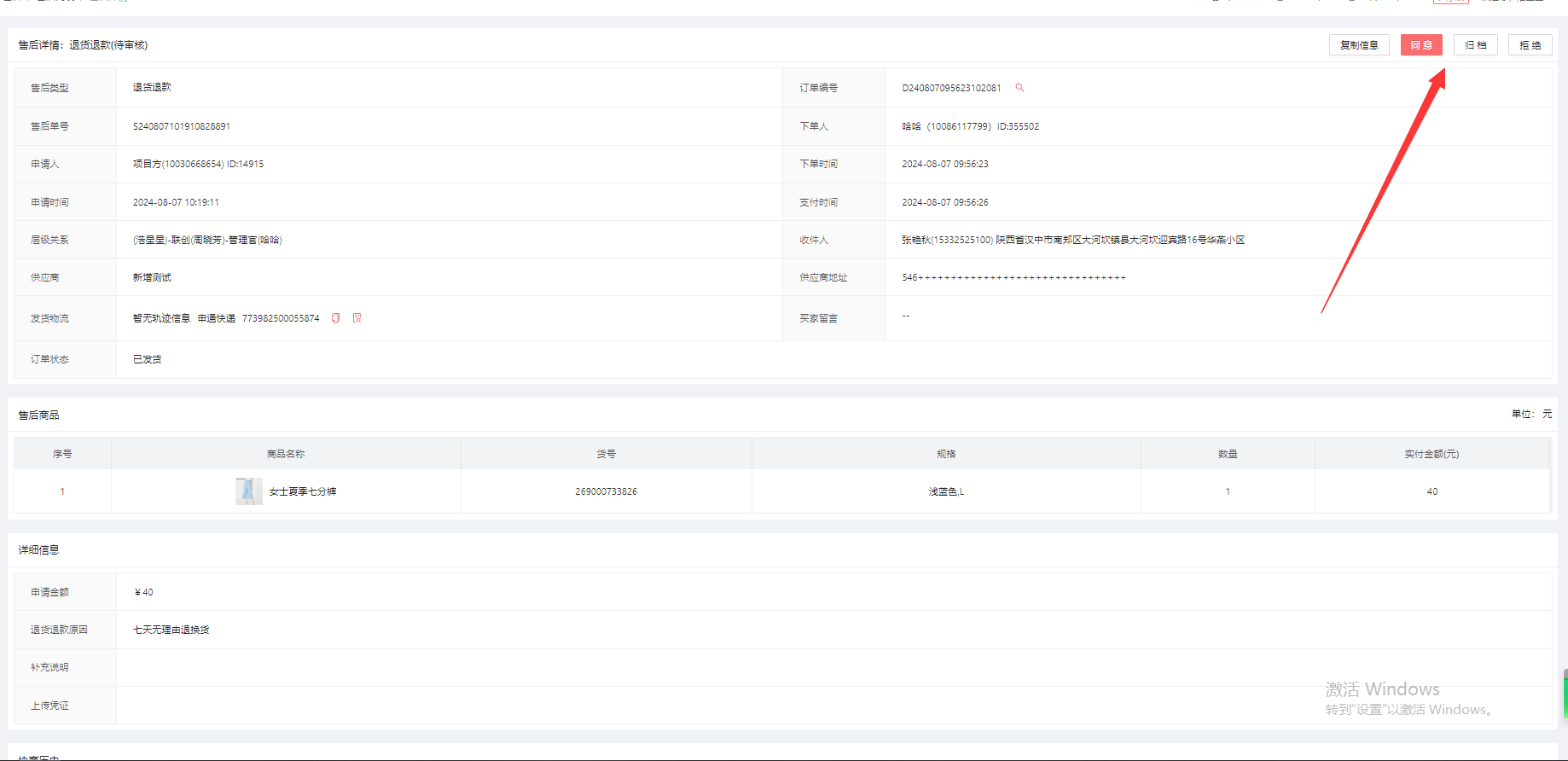
Task: Open logistics tracking details icon
Action: click(357, 318)
